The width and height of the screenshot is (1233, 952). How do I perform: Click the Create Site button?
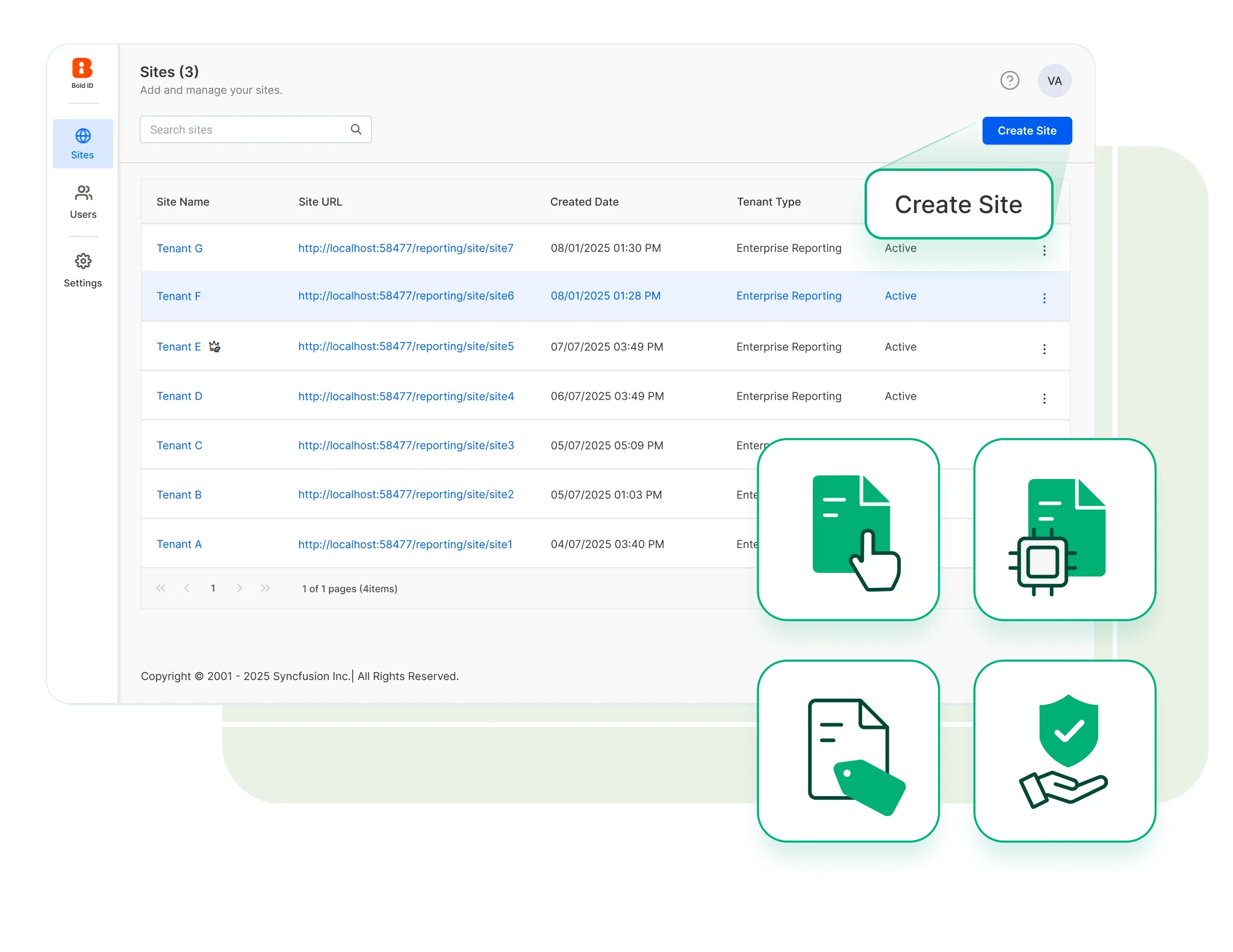coord(1026,130)
